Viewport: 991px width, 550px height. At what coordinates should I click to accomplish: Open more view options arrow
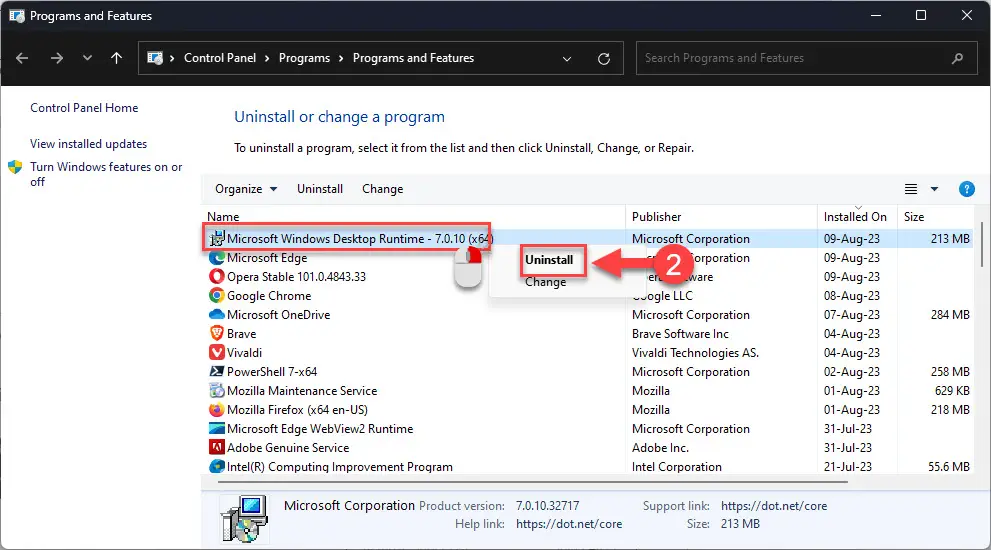pyautogui.click(x=934, y=189)
